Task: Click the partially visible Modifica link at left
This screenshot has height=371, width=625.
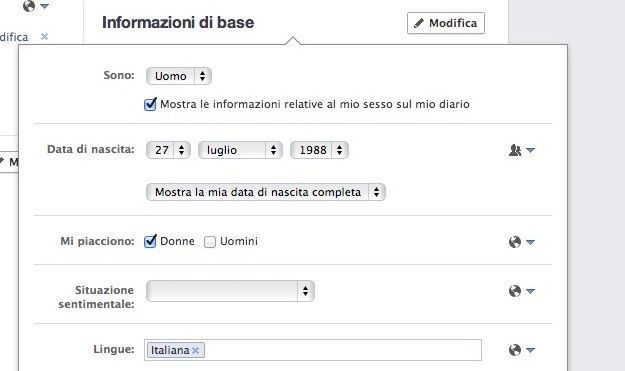Action: tap(14, 37)
